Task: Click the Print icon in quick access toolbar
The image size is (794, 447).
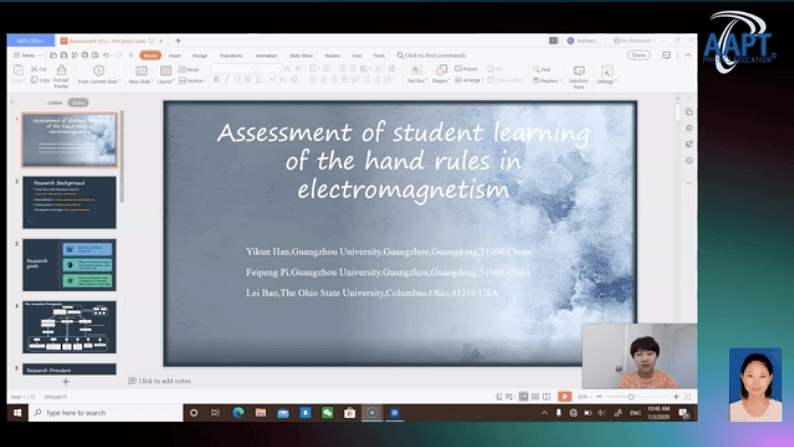Action: [85, 55]
